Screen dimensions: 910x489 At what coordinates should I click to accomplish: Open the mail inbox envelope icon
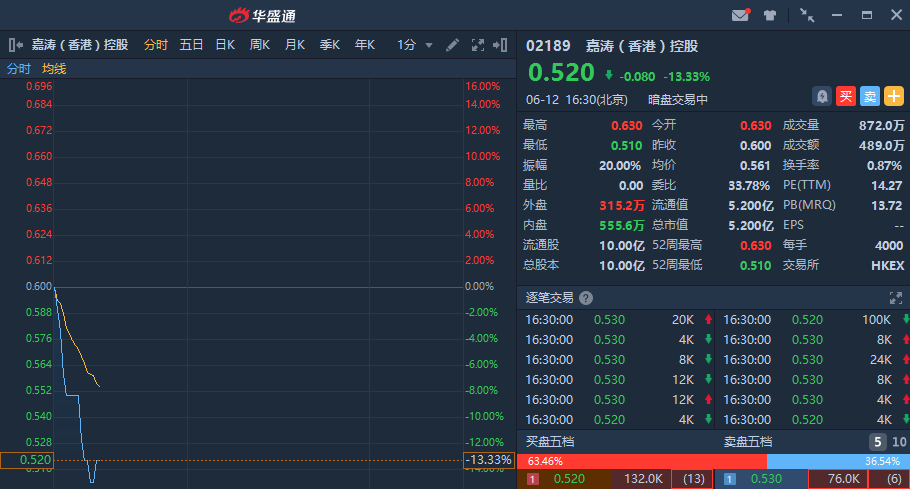point(740,15)
